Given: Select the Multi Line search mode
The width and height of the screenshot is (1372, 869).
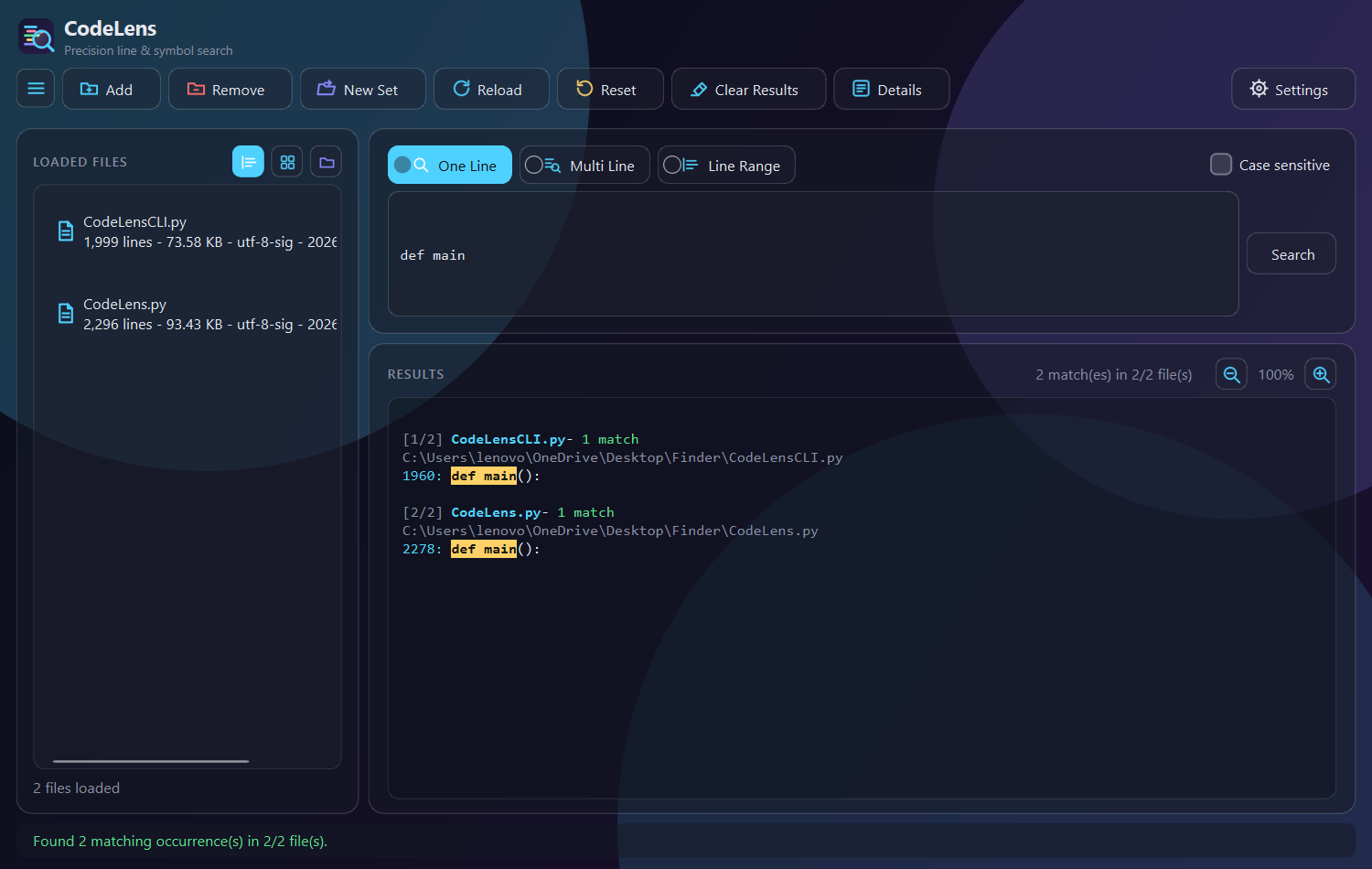Looking at the screenshot, I should pyautogui.click(x=585, y=165).
